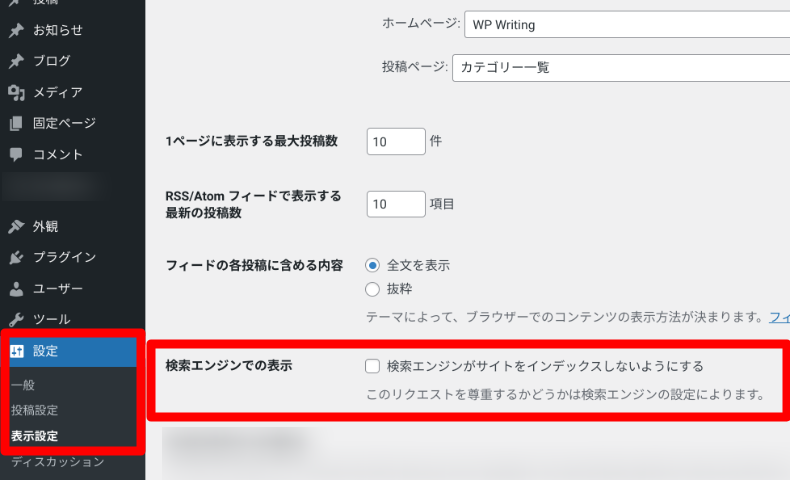
Task: Click the 設定 settings sliders icon
Action: [17, 351]
